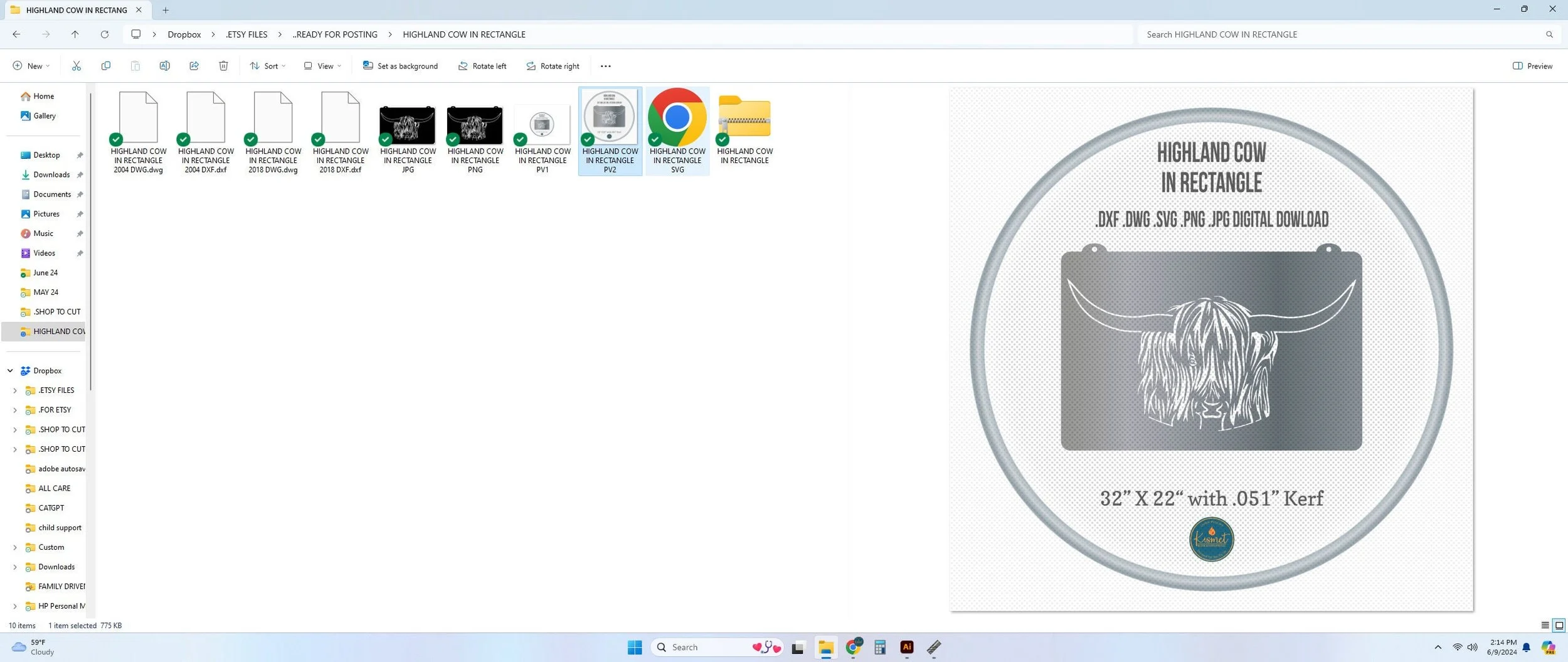Click the taskbar Search box
1568x662 pixels.
click(x=716, y=647)
